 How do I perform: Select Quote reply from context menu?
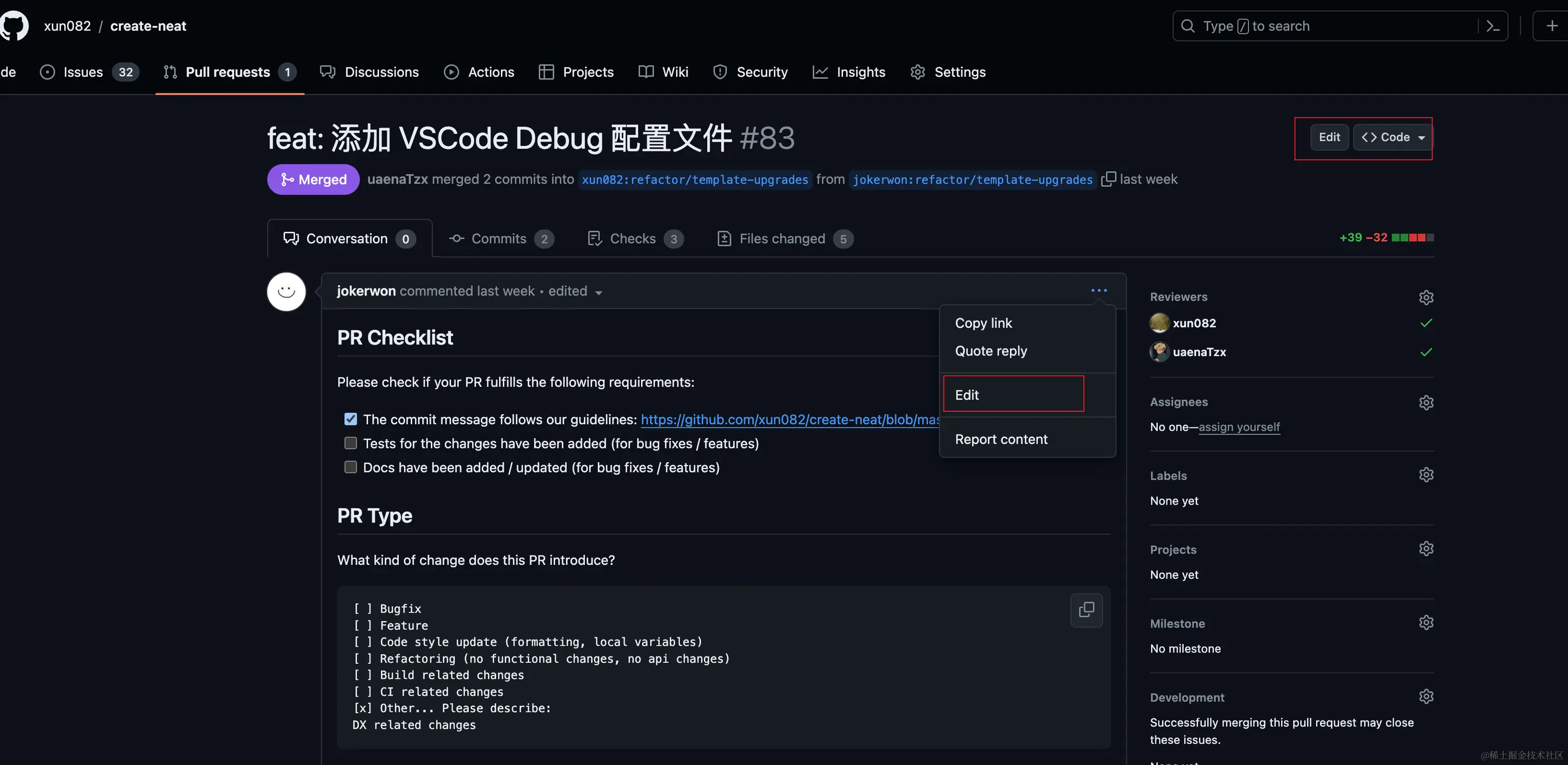(990, 351)
